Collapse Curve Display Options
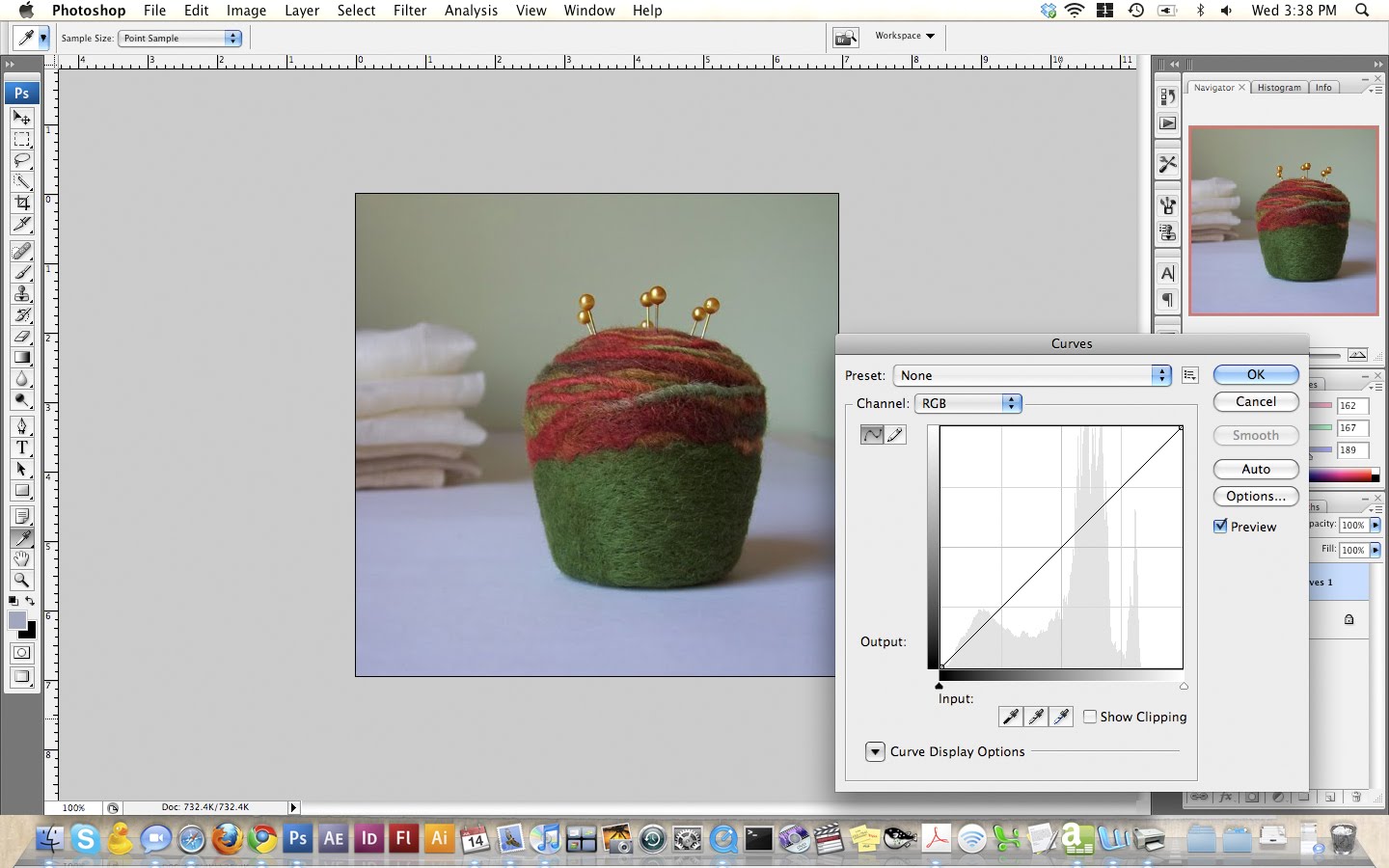 click(875, 751)
